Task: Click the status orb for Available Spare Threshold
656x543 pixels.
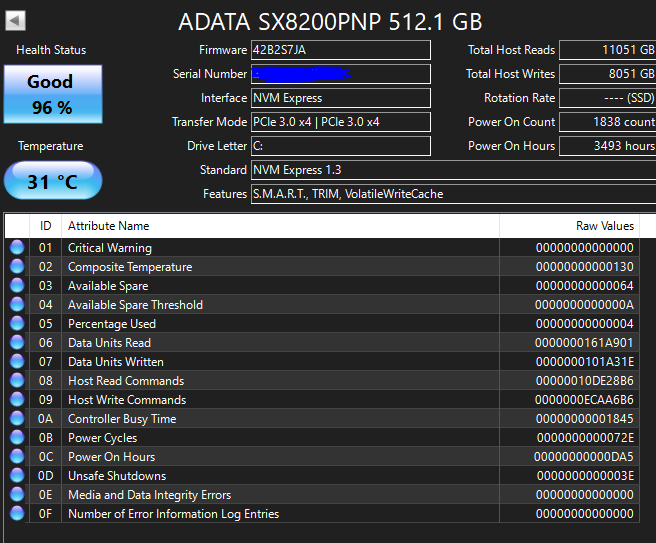Action: tap(17, 305)
